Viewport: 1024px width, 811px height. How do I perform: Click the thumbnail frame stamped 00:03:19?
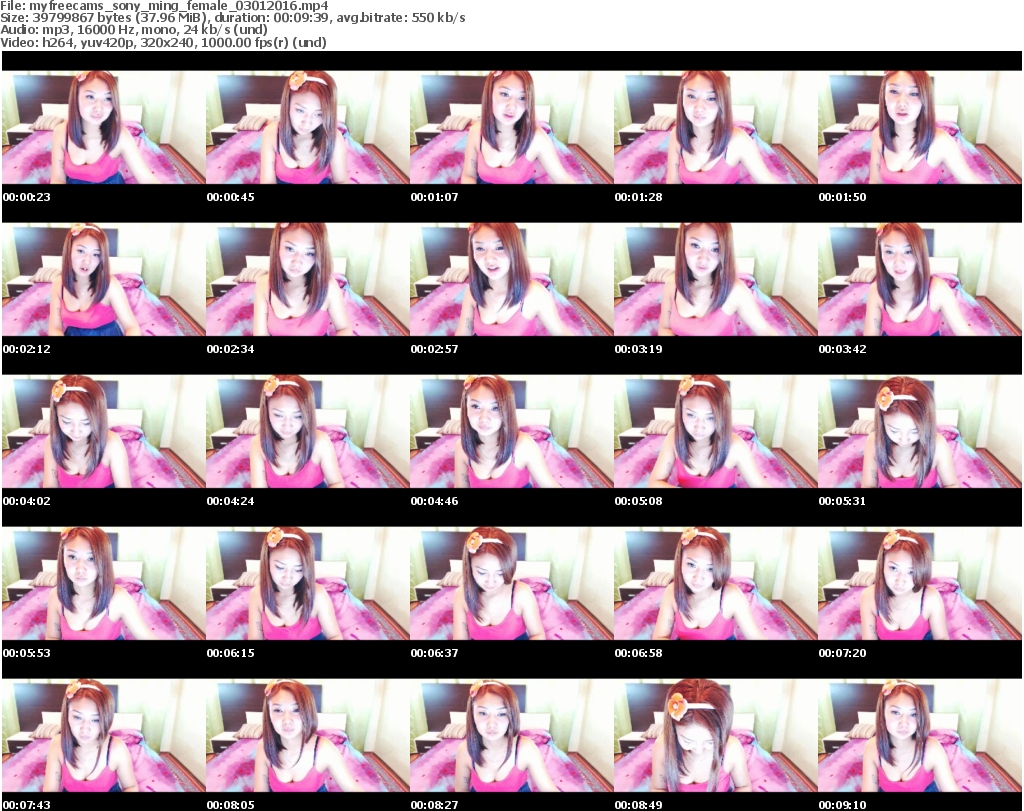point(716,279)
